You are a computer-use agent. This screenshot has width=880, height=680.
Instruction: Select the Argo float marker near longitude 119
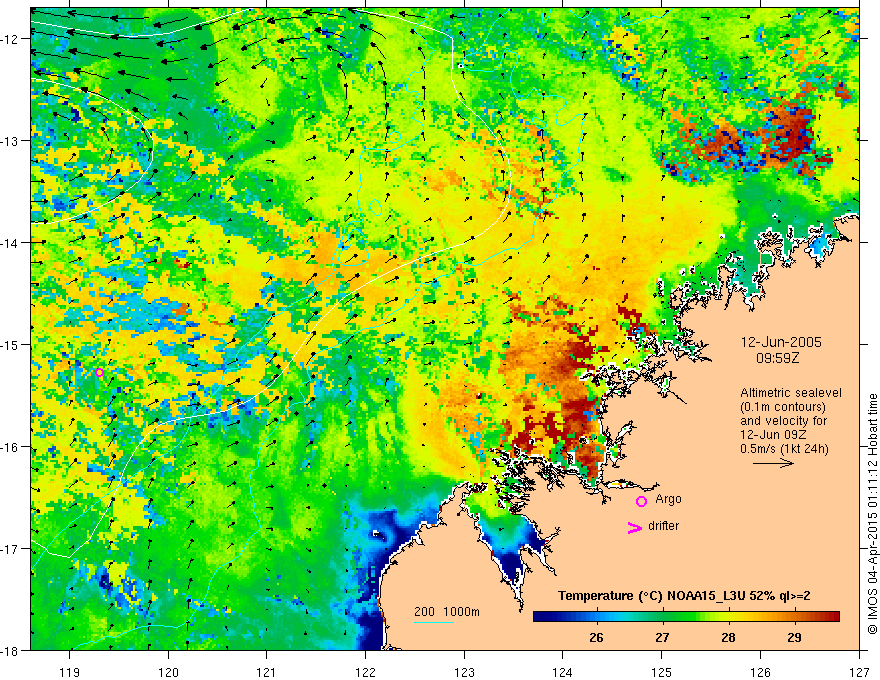point(99,372)
